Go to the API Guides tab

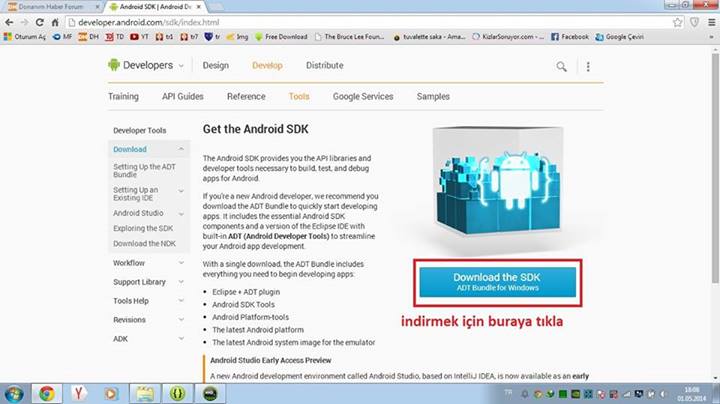(x=183, y=96)
